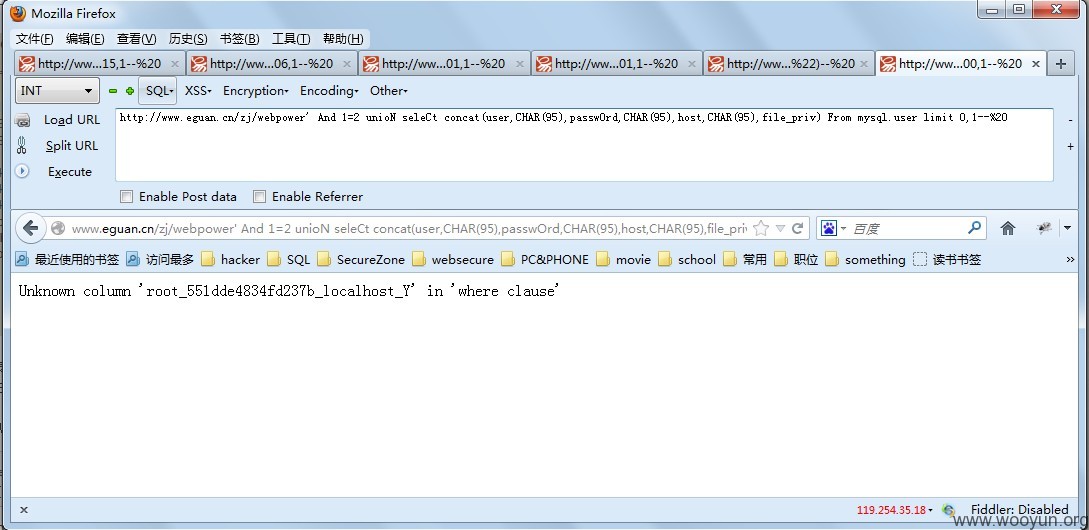This screenshot has width=1089, height=530.
Task: Click the Split URL button label
Action: 72,146
